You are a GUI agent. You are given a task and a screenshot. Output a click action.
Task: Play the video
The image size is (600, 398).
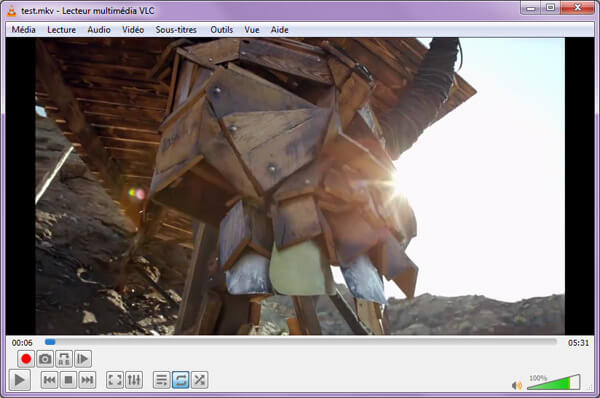click(x=20, y=380)
